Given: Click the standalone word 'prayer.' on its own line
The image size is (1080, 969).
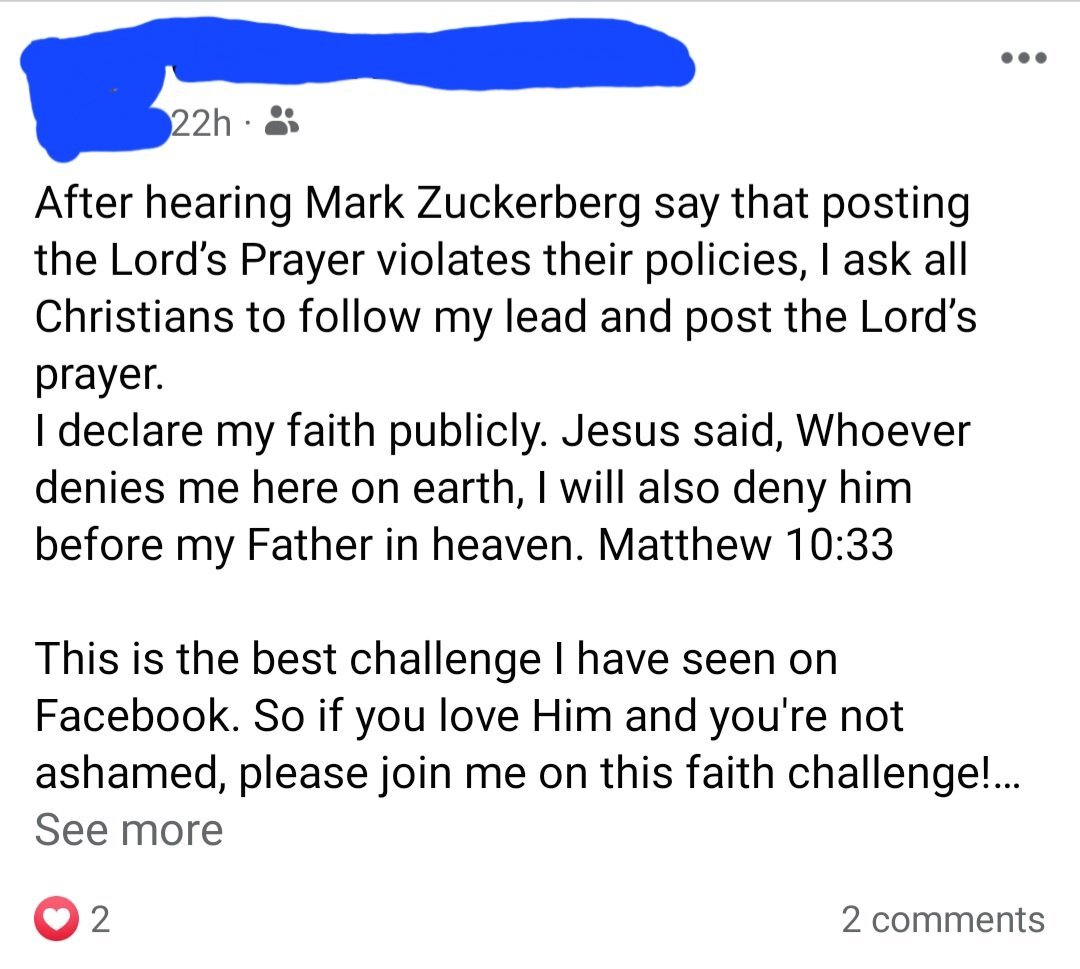Looking at the screenshot, I should click(96, 375).
